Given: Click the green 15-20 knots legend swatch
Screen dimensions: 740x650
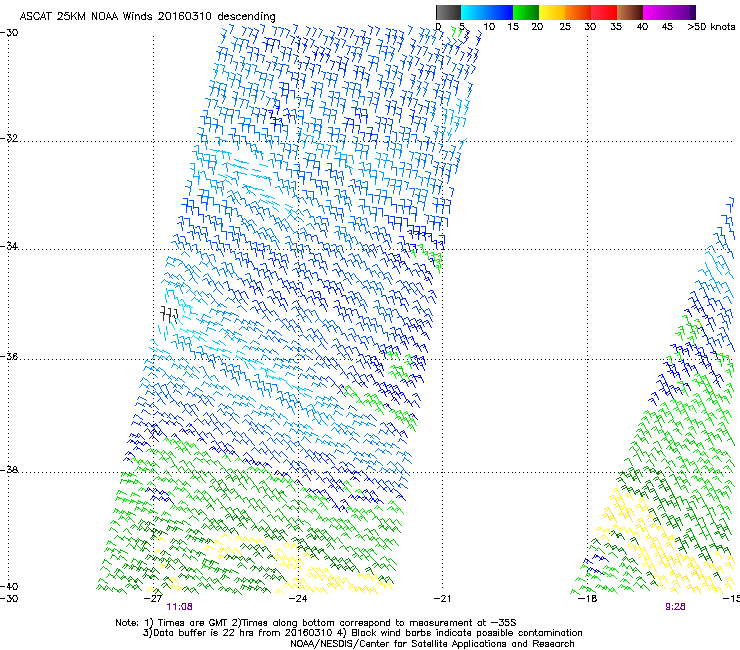Looking at the screenshot, I should (526, 12).
